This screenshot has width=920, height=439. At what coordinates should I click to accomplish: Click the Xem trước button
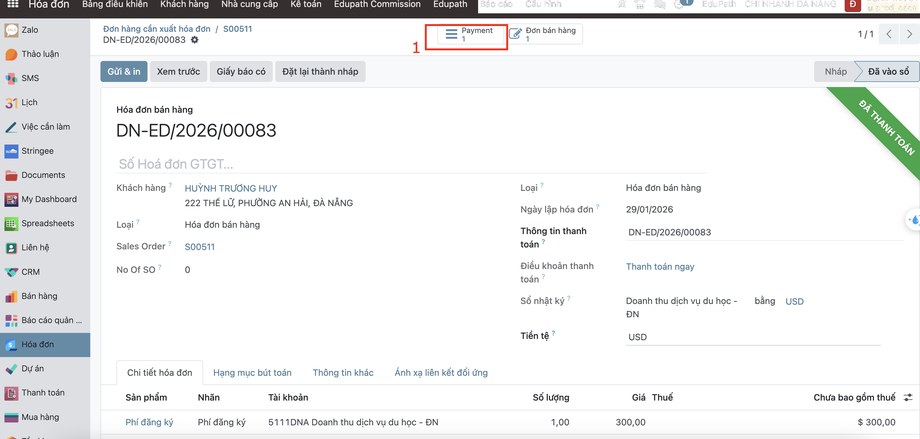coord(178,72)
